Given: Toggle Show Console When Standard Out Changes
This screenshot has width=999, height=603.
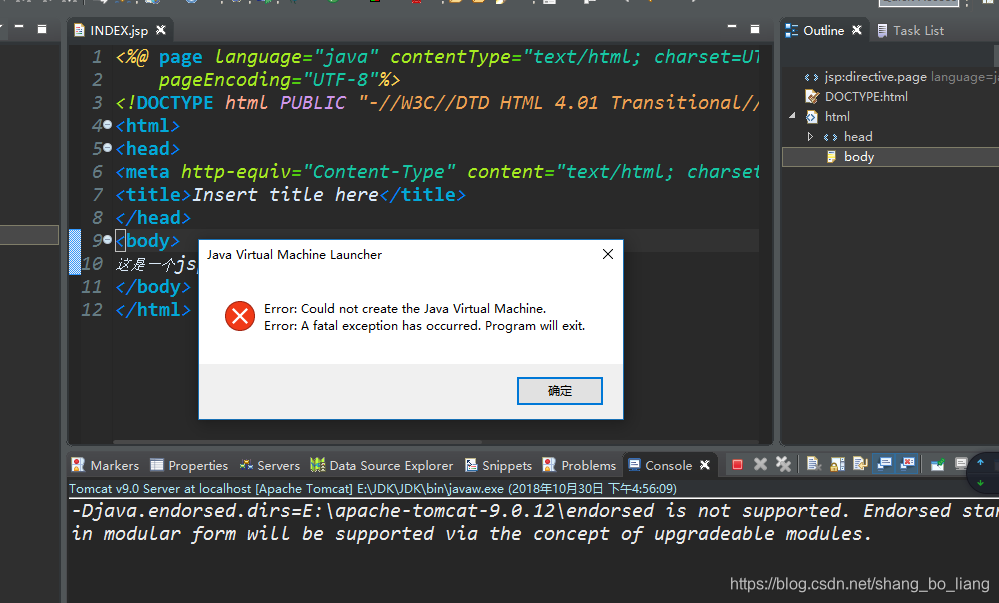Looking at the screenshot, I should point(885,463).
